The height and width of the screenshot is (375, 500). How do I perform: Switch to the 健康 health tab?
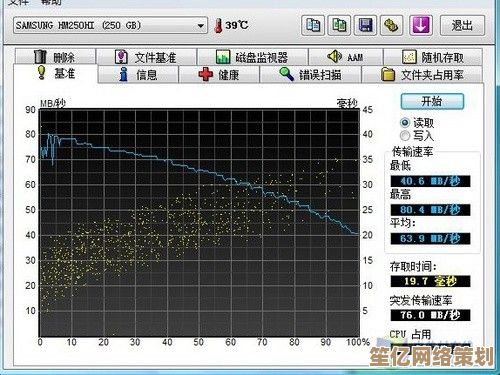(219, 75)
